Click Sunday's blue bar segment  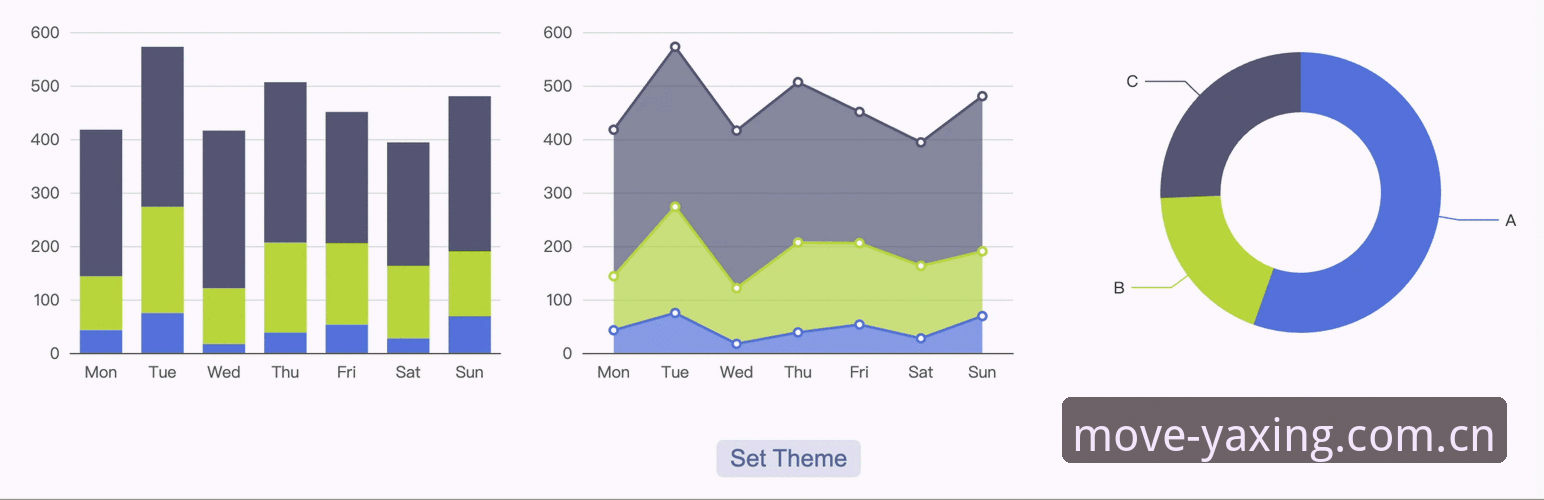469,335
